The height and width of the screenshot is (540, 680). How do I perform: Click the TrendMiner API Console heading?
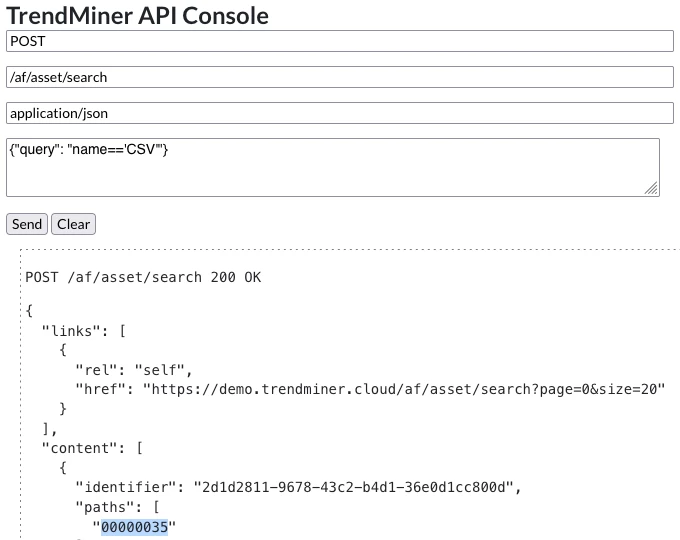click(x=138, y=15)
